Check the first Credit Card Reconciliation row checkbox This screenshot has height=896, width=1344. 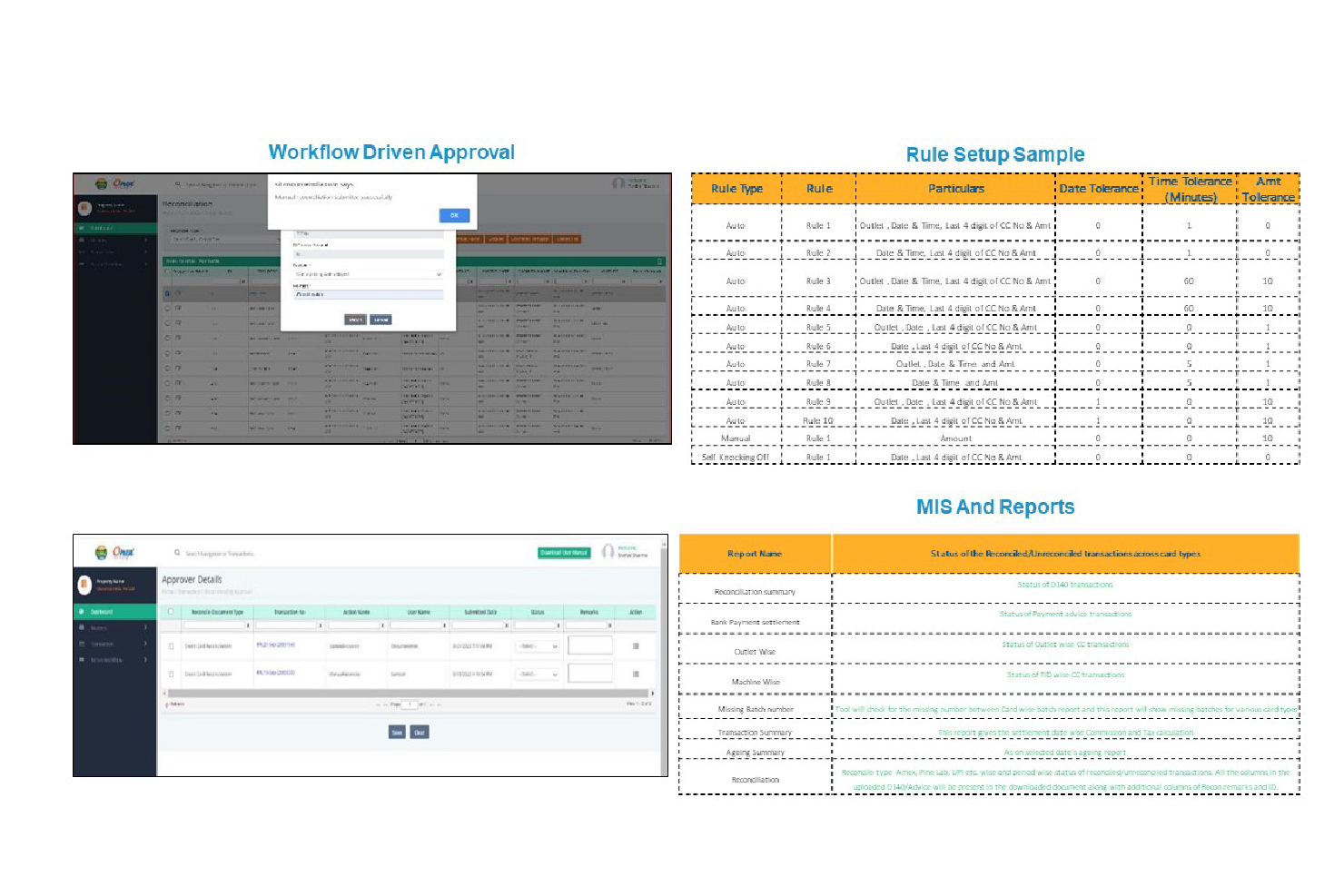(x=172, y=646)
